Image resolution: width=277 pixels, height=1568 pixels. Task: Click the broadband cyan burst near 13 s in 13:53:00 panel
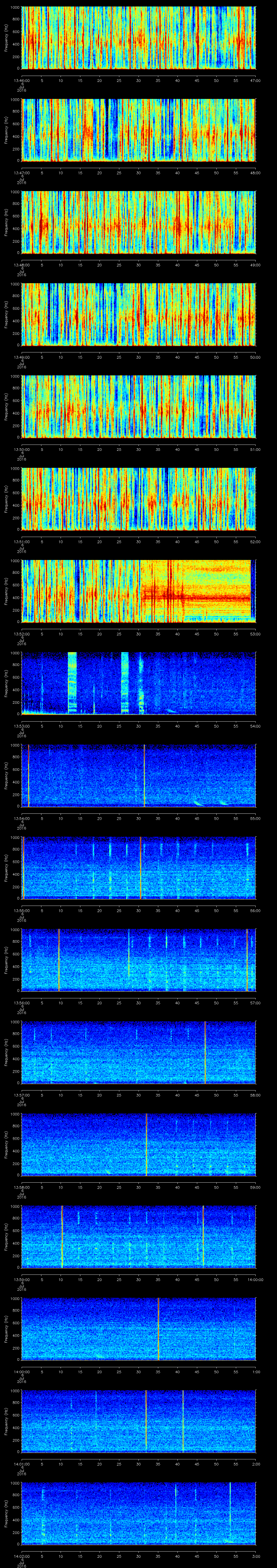(x=72, y=683)
